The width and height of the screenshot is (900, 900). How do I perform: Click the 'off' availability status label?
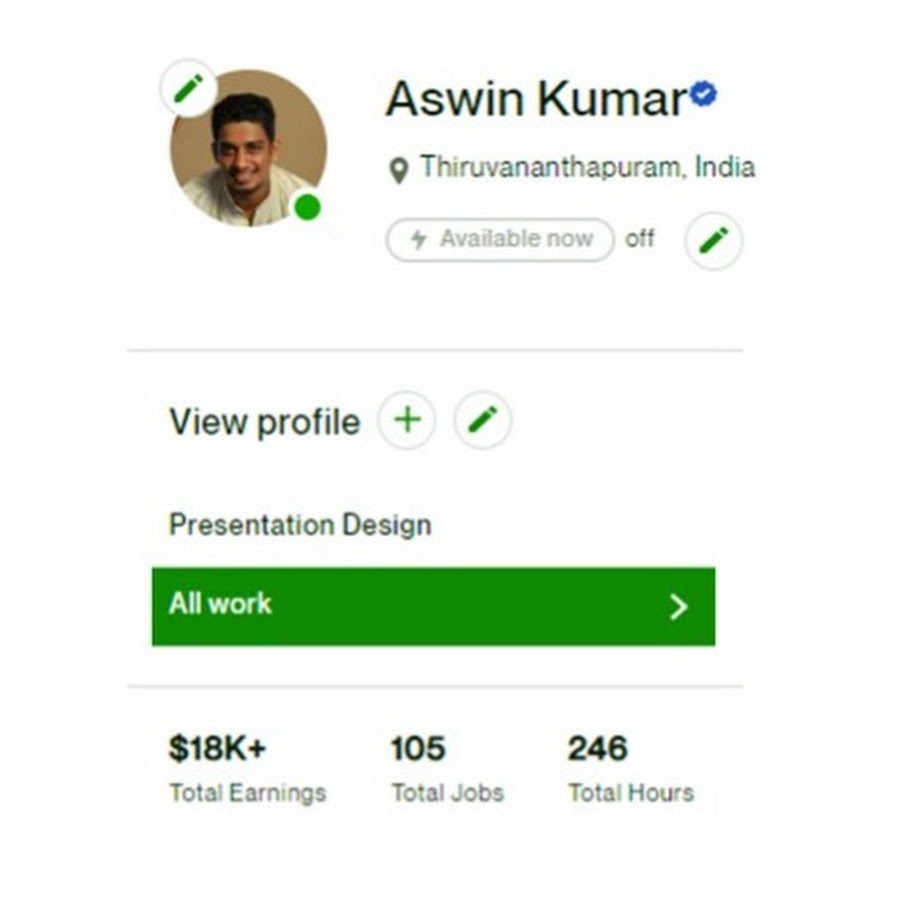click(x=639, y=238)
